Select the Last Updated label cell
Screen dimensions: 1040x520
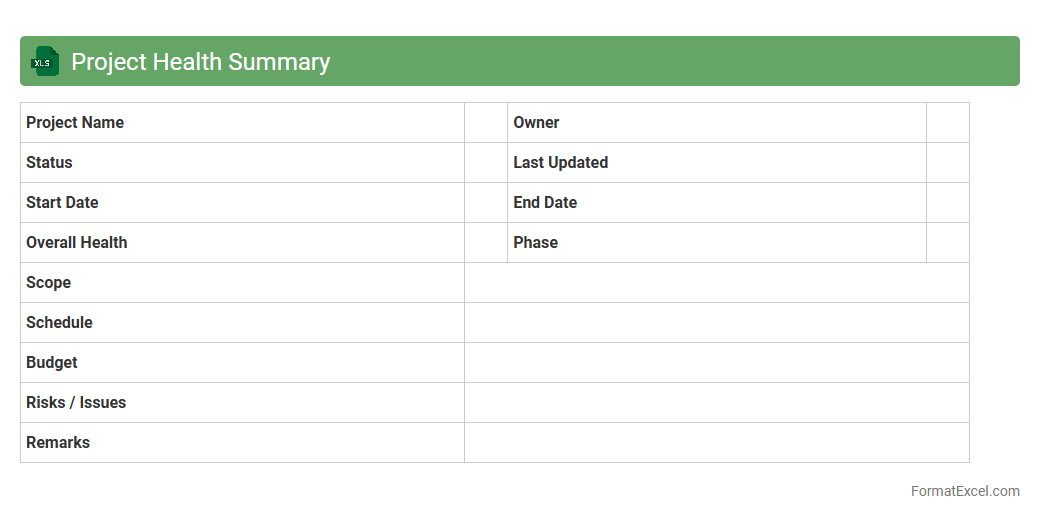click(x=716, y=163)
